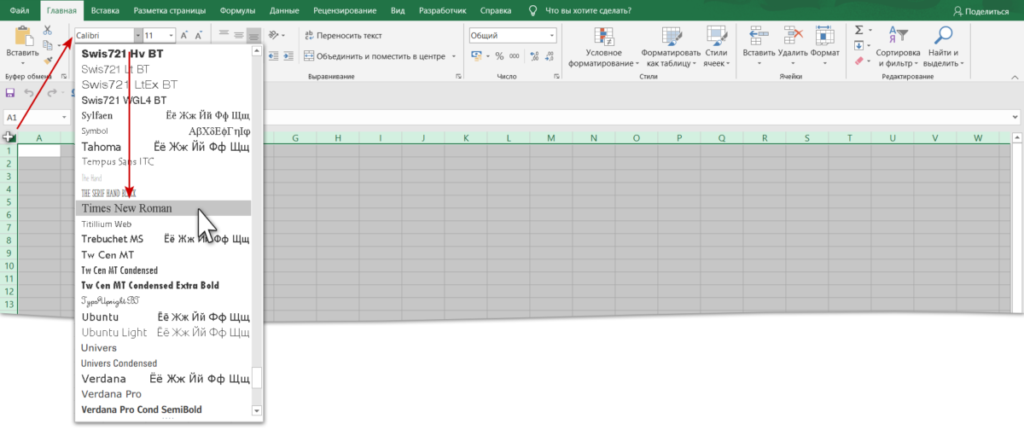
Task: Select Ubuntu font in the list
Action: pos(163,317)
